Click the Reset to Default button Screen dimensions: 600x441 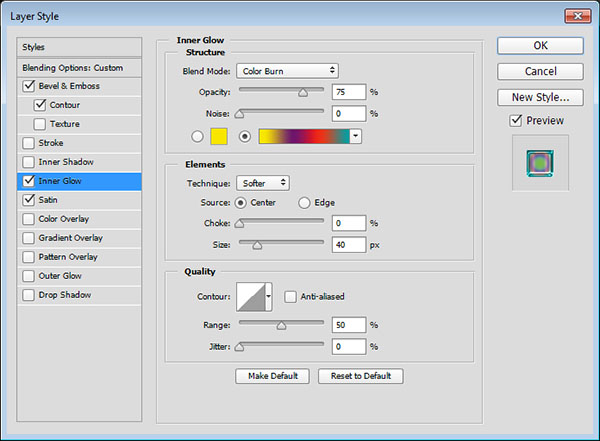point(360,376)
